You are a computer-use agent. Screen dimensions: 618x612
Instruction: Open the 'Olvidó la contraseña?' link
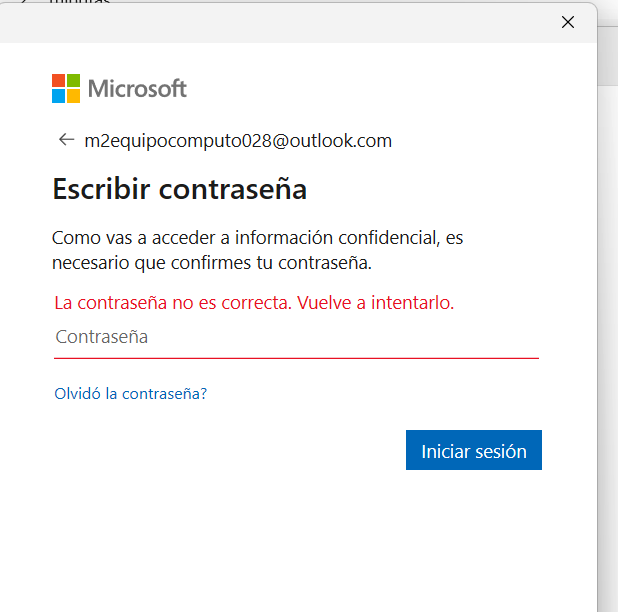coord(130,394)
